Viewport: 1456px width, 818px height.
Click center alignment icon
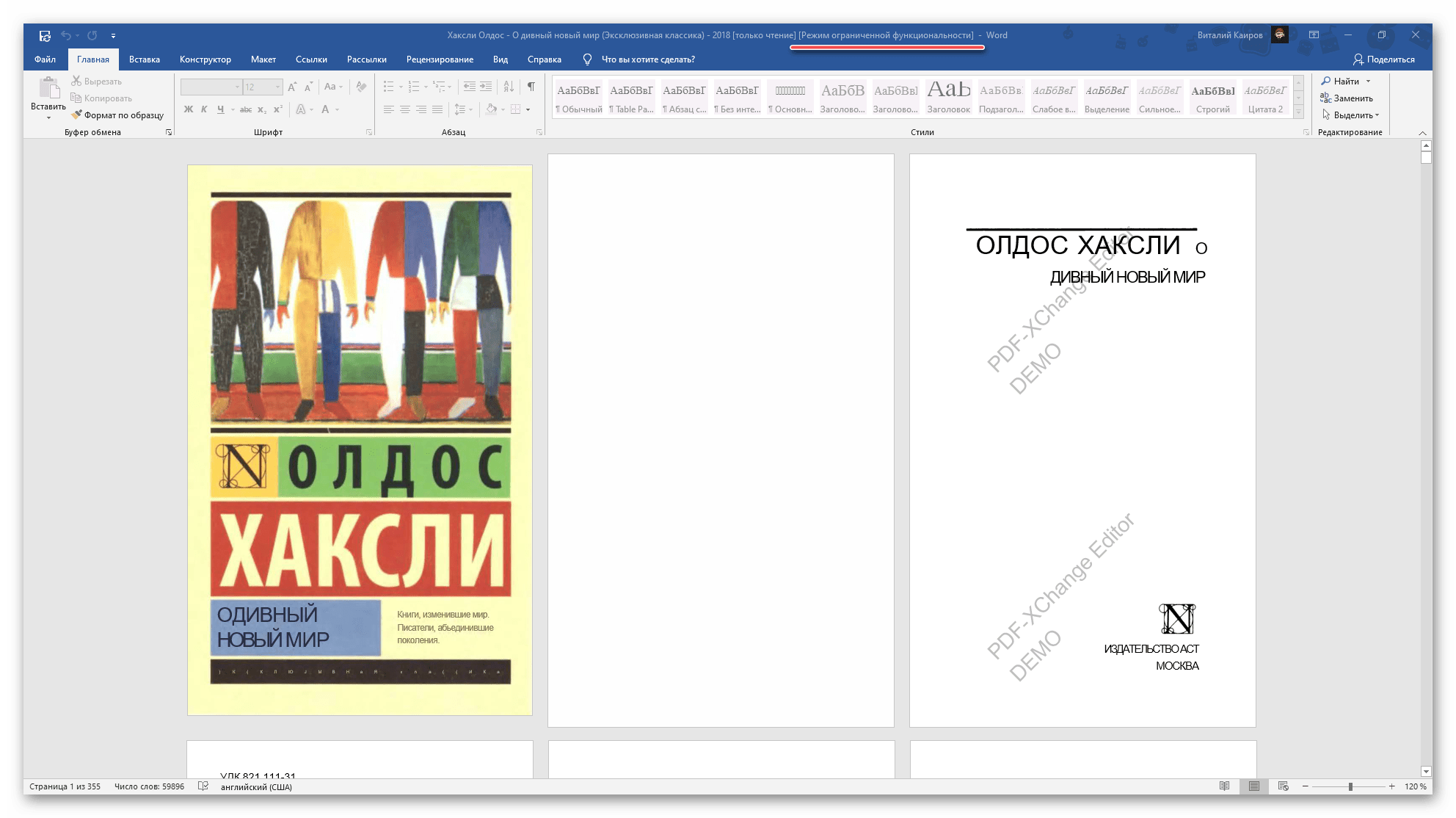405,109
